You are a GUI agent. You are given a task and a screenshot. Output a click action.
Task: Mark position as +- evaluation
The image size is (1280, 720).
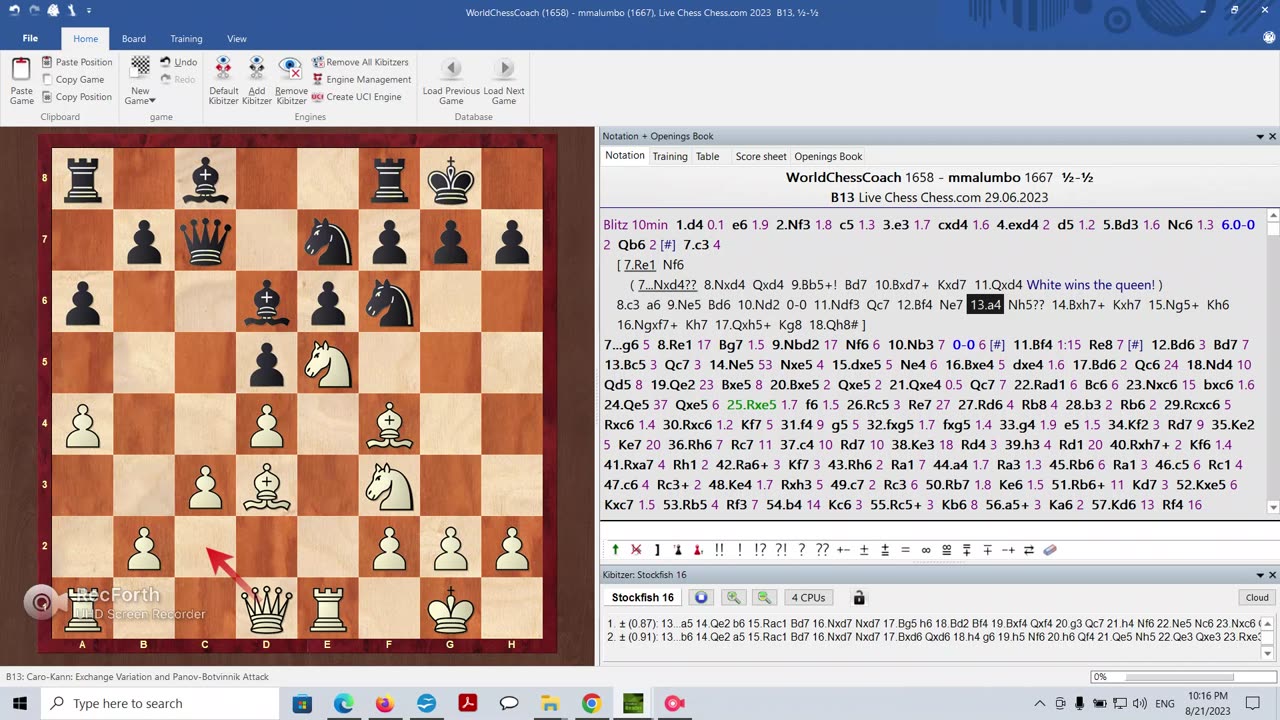click(x=843, y=549)
